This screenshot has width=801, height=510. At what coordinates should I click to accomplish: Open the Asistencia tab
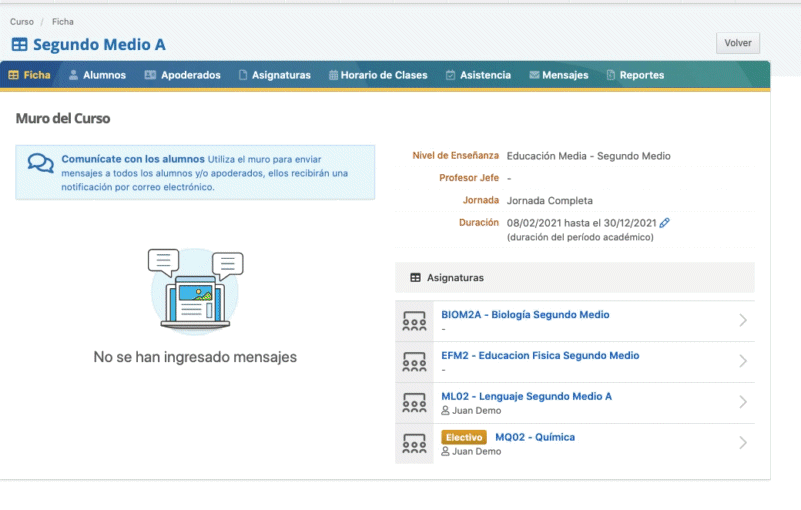click(478, 75)
